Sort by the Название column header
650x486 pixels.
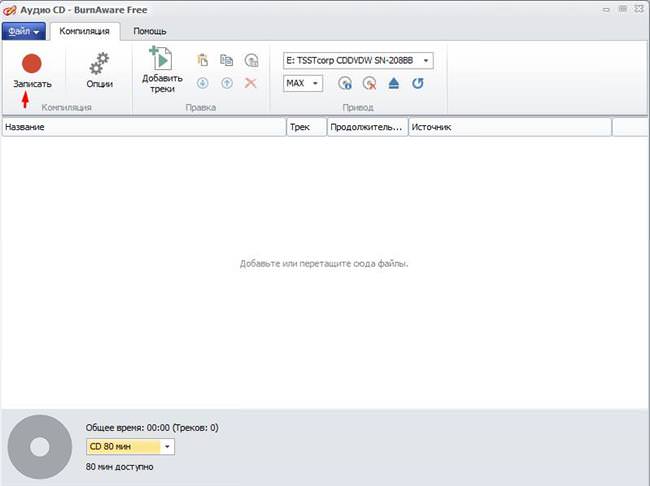[144, 127]
